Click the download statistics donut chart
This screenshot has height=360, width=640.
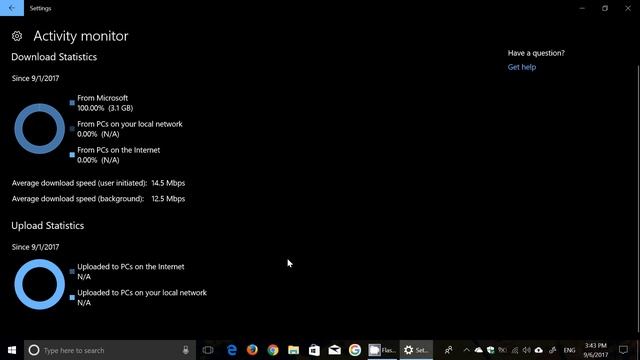coord(39,129)
